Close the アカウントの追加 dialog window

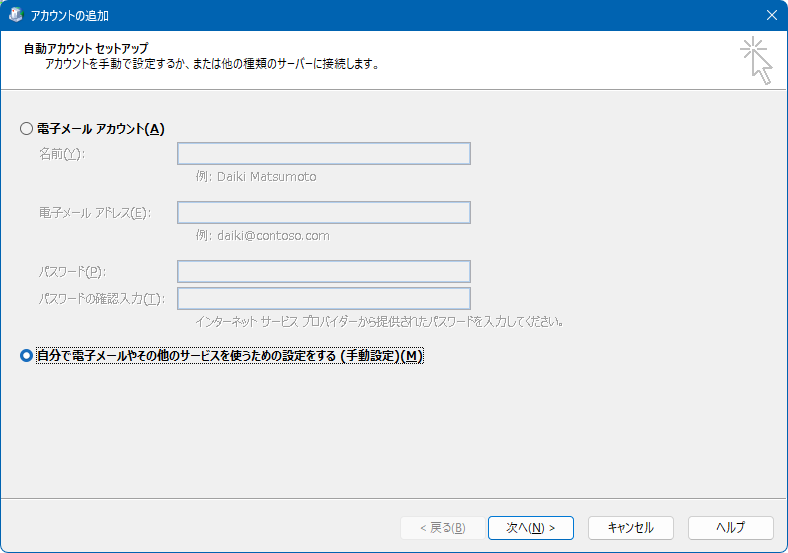(771, 16)
